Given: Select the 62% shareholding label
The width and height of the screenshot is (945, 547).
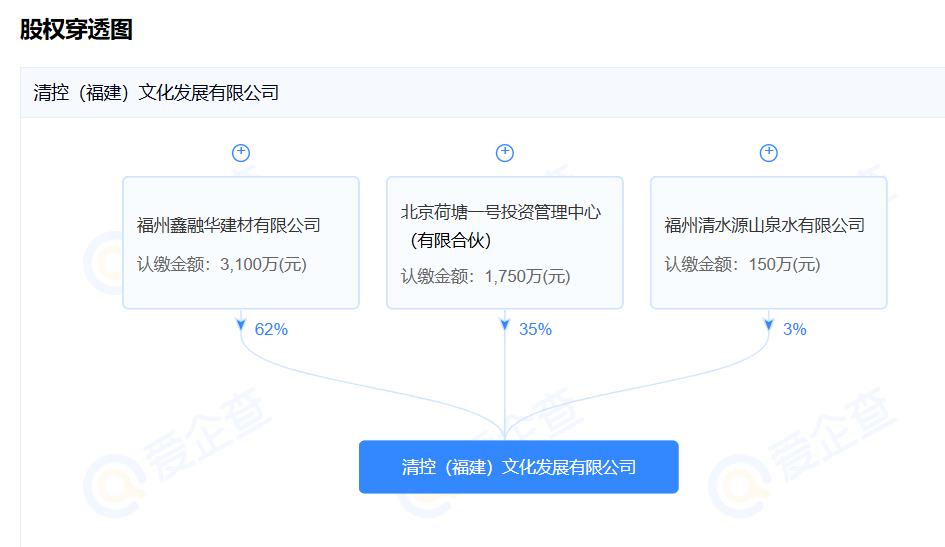Looking at the screenshot, I should click(271, 329).
